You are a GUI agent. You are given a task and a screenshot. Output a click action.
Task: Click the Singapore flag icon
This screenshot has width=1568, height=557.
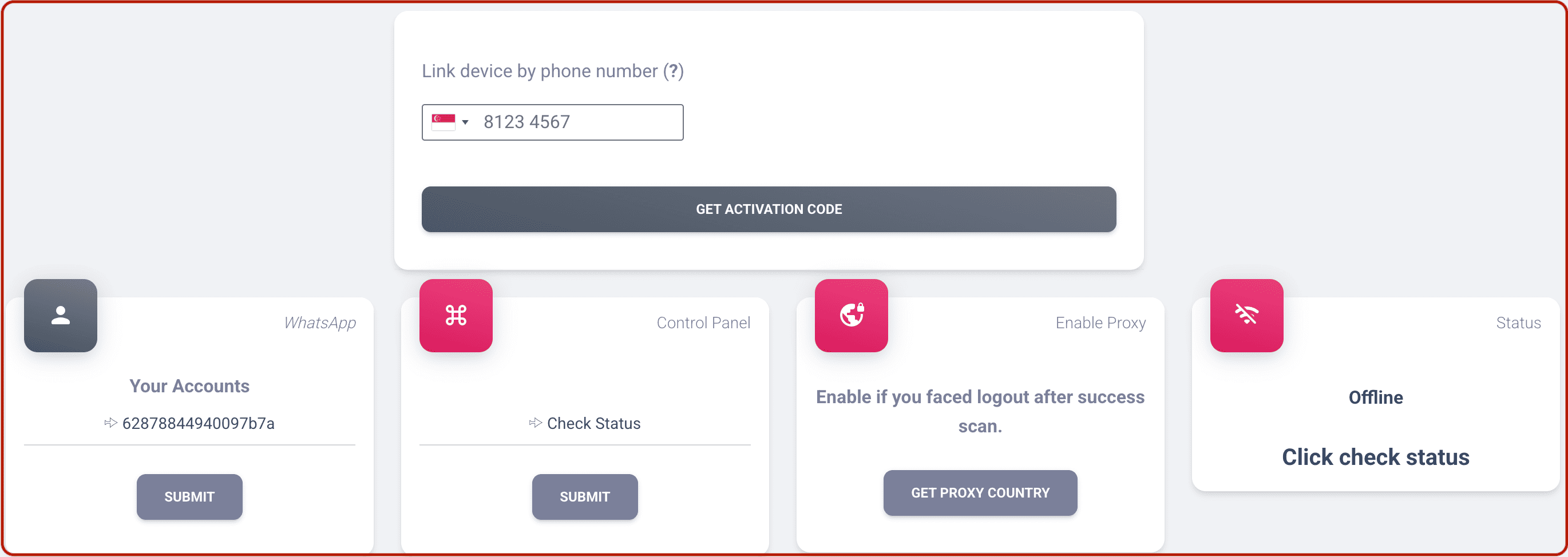(443, 122)
